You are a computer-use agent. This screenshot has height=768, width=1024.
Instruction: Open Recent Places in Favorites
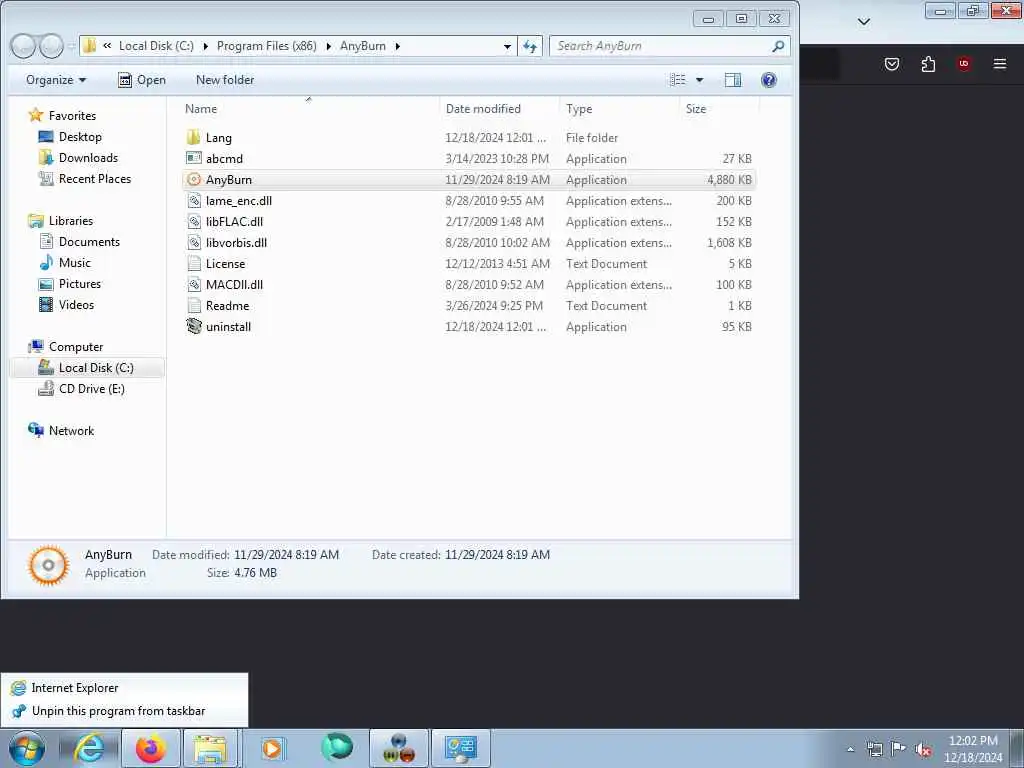pos(95,178)
